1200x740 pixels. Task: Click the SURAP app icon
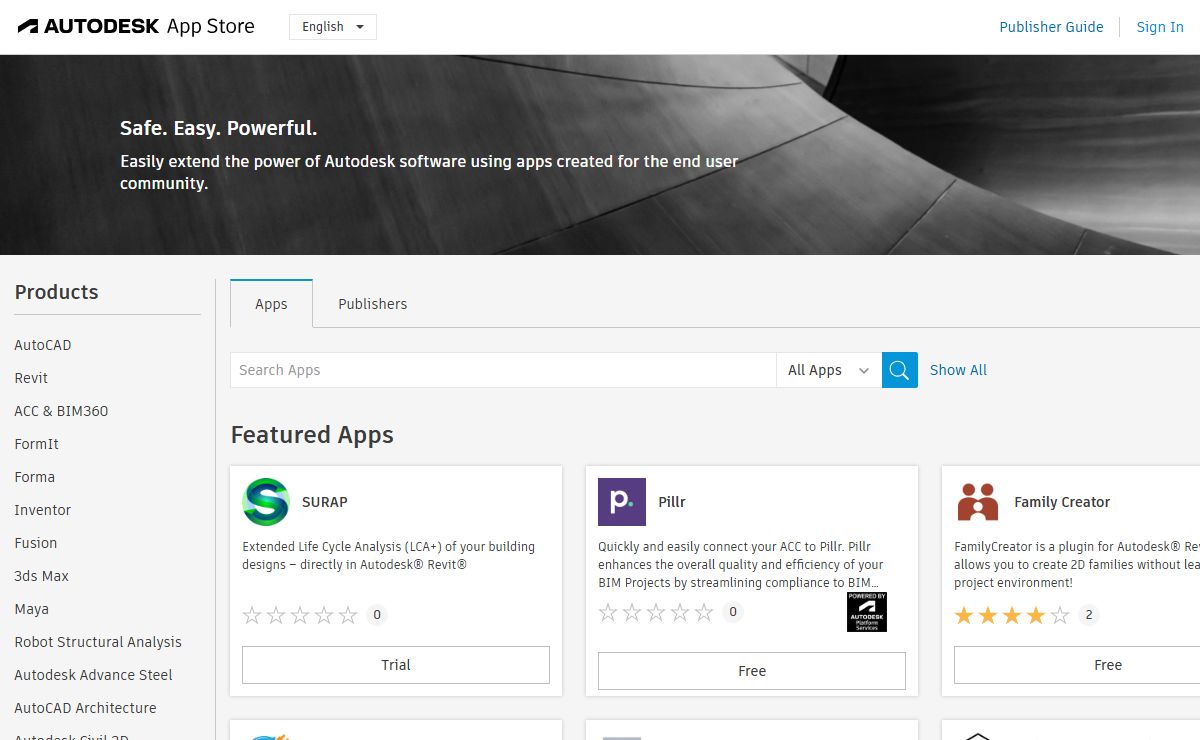point(266,502)
